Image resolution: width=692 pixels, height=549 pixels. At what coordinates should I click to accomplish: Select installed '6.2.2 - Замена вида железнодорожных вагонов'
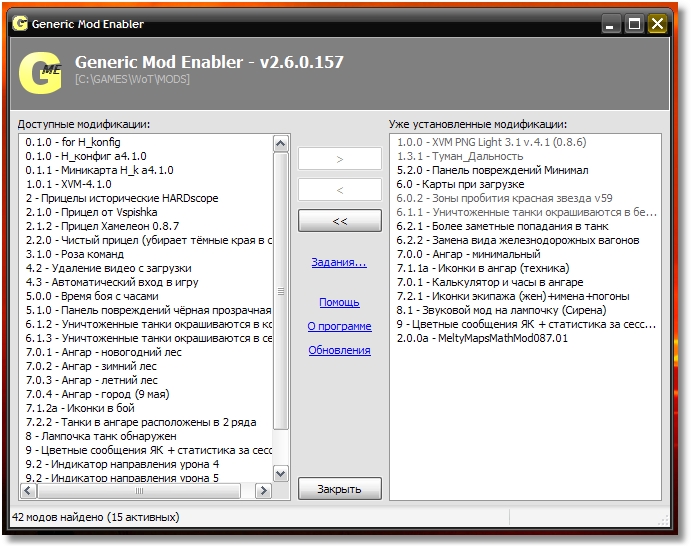pos(518,241)
